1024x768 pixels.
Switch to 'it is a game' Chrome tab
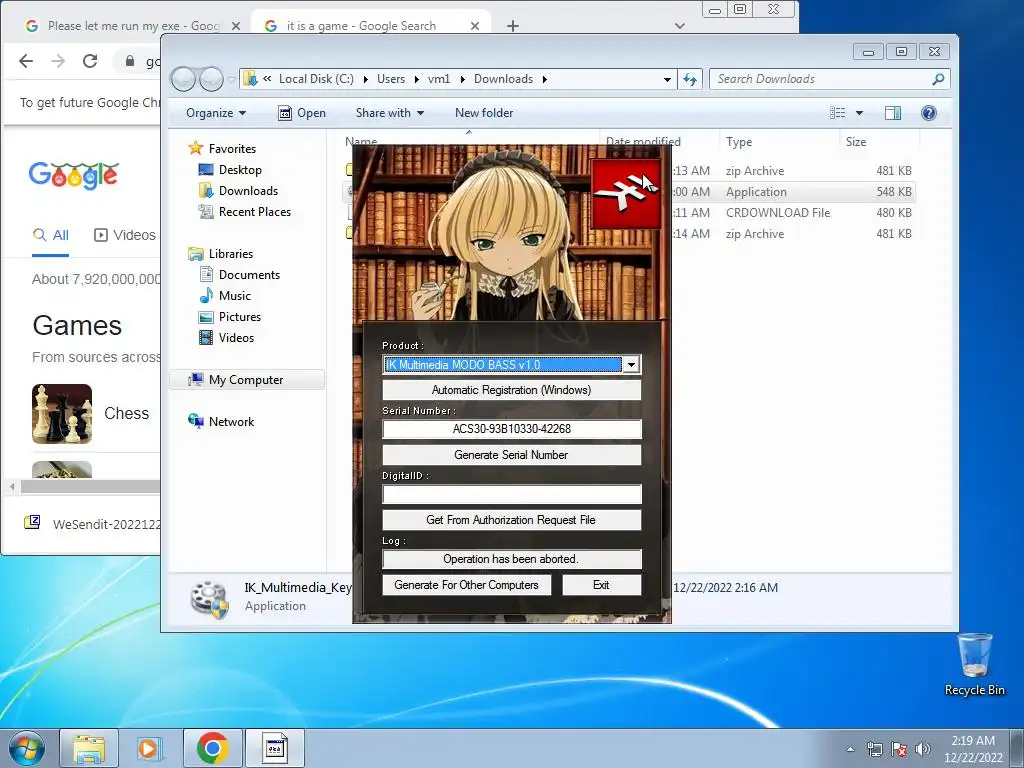[x=372, y=26]
